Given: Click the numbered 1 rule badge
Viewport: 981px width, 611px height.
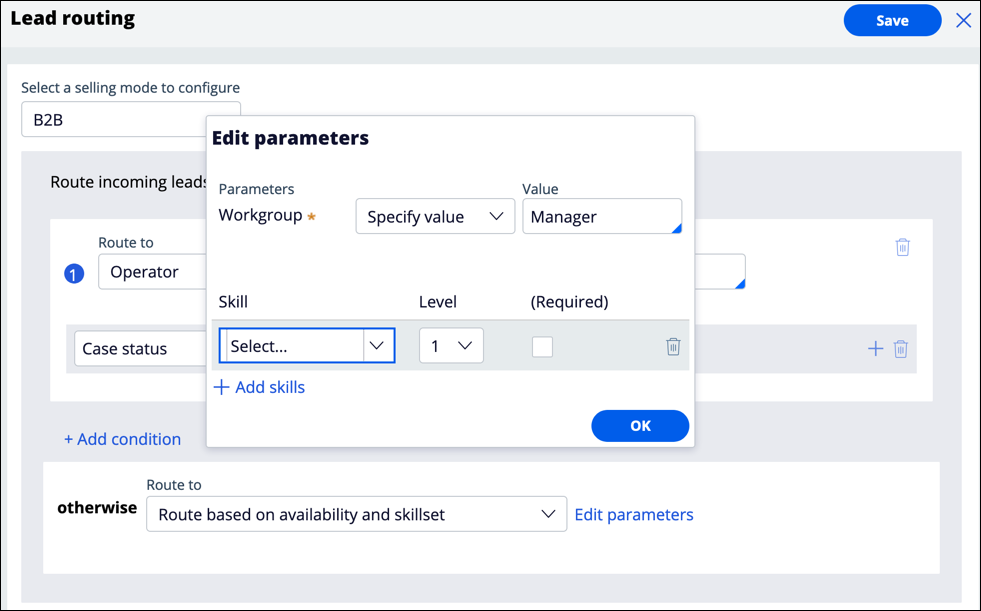Looking at the screenshot, I should point(74,273).
